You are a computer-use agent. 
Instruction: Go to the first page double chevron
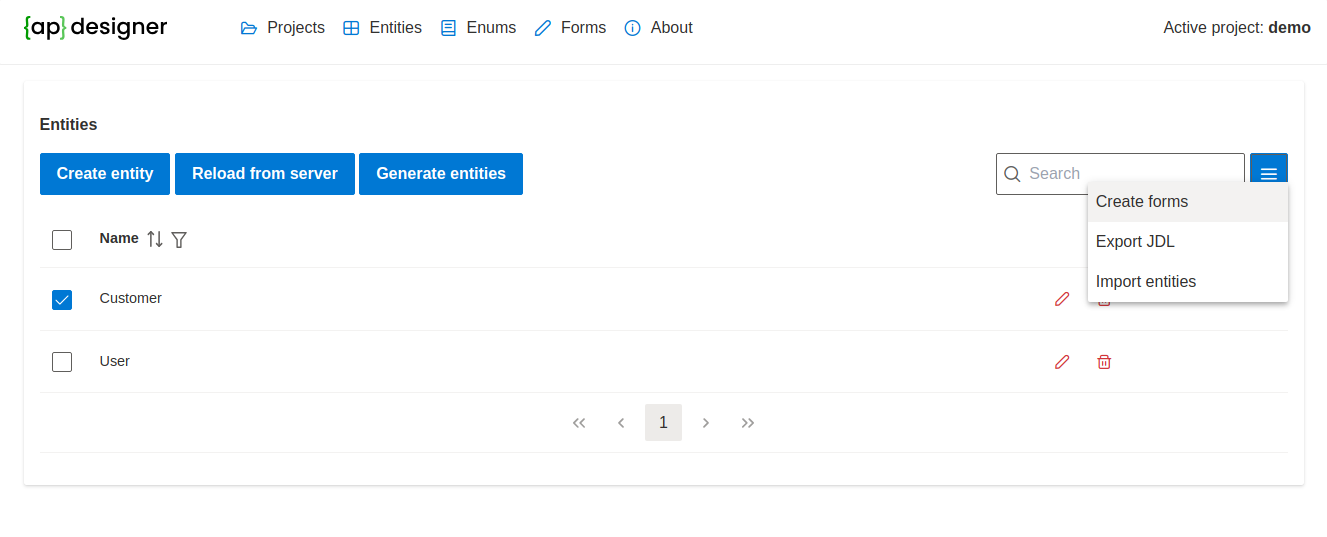click(579, 423)
